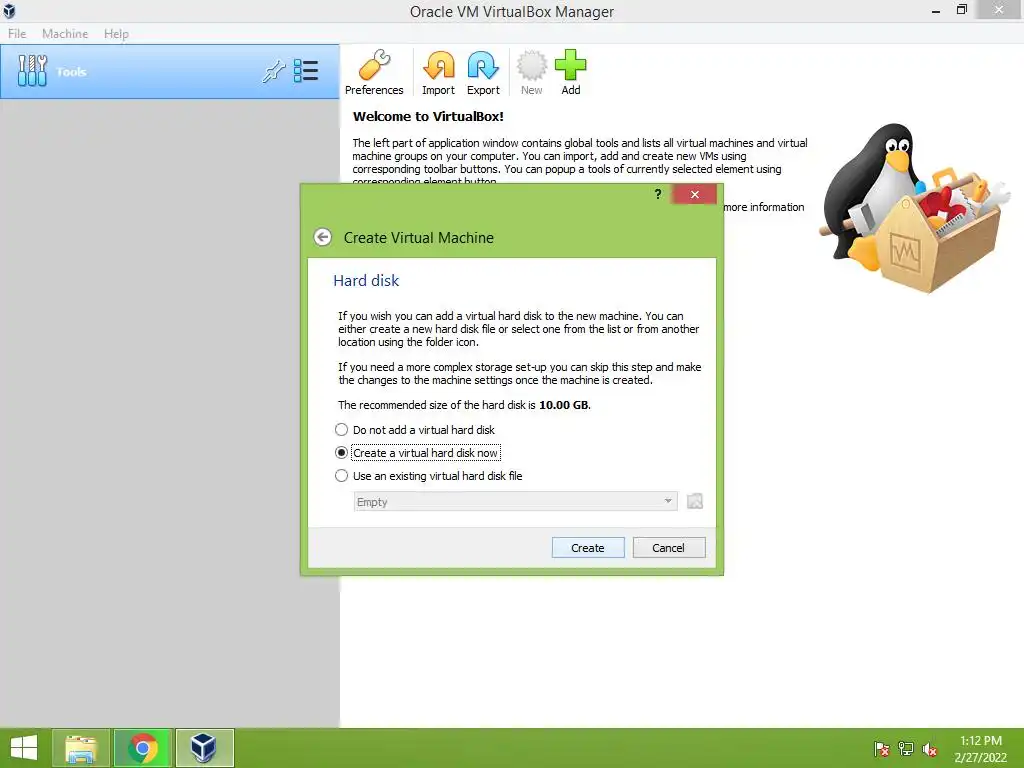Open Preferences from the toolbar

[x=374, y=72]
